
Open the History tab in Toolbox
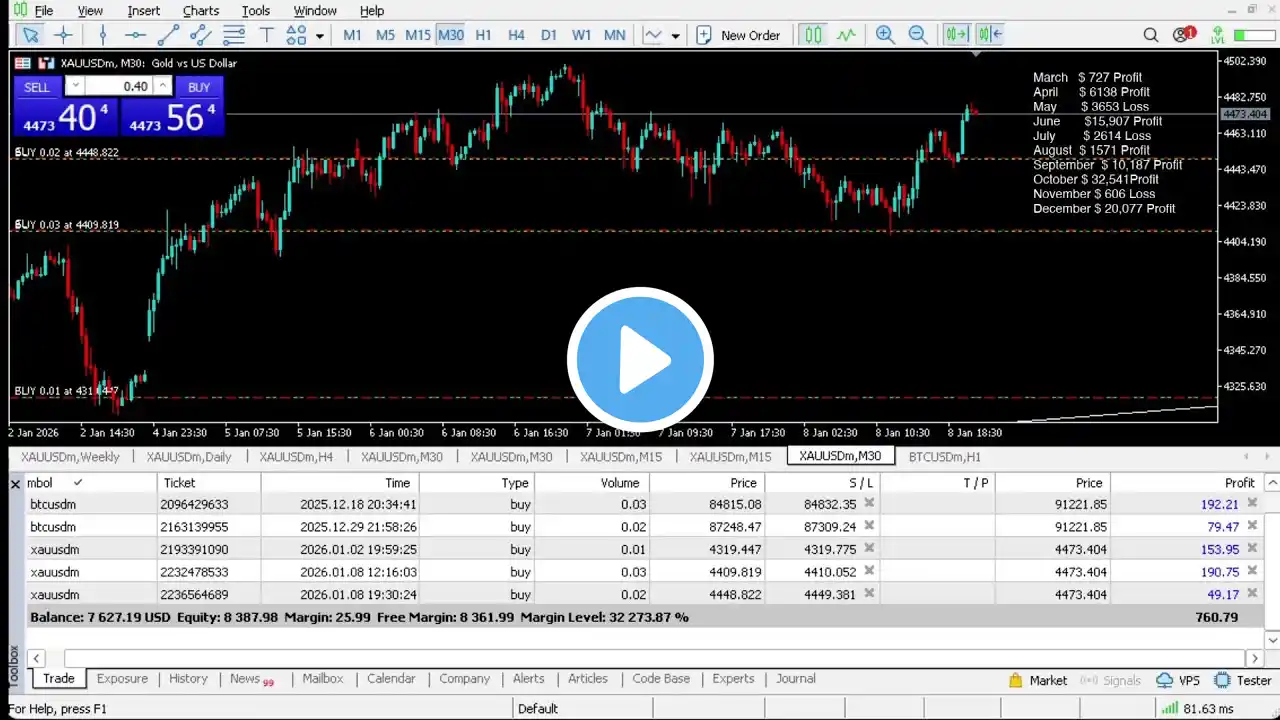click(188, 679)
